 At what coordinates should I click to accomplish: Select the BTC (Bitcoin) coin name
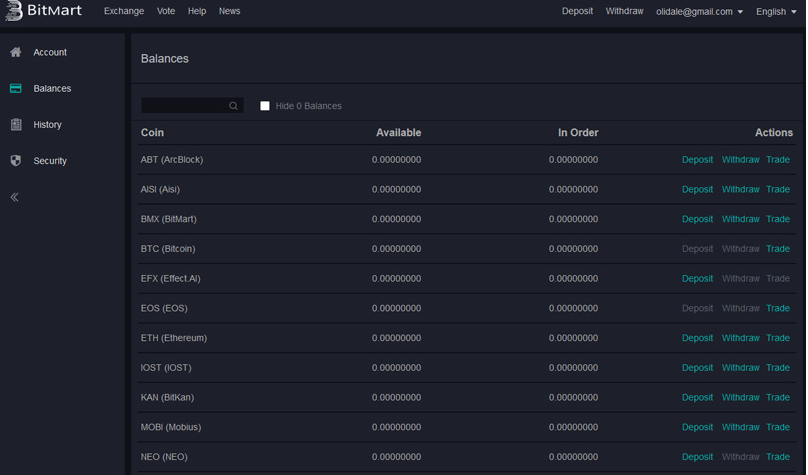point(168,249)
